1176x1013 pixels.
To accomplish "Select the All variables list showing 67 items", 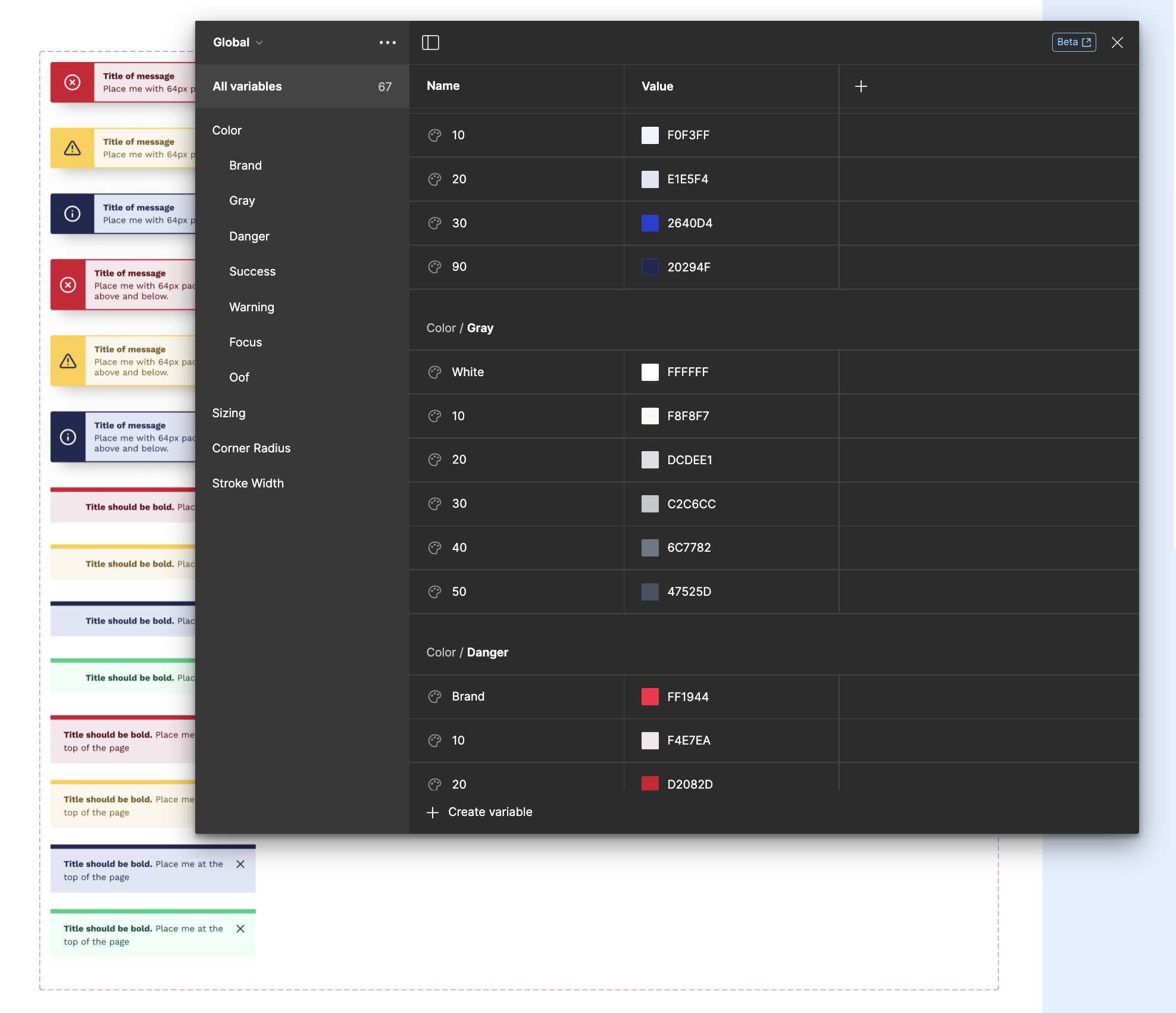I will (248, 86).
